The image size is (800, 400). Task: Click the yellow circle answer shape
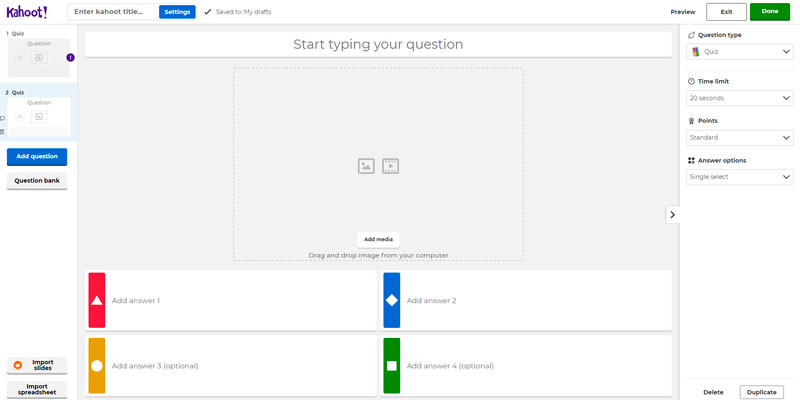(97, 366)
